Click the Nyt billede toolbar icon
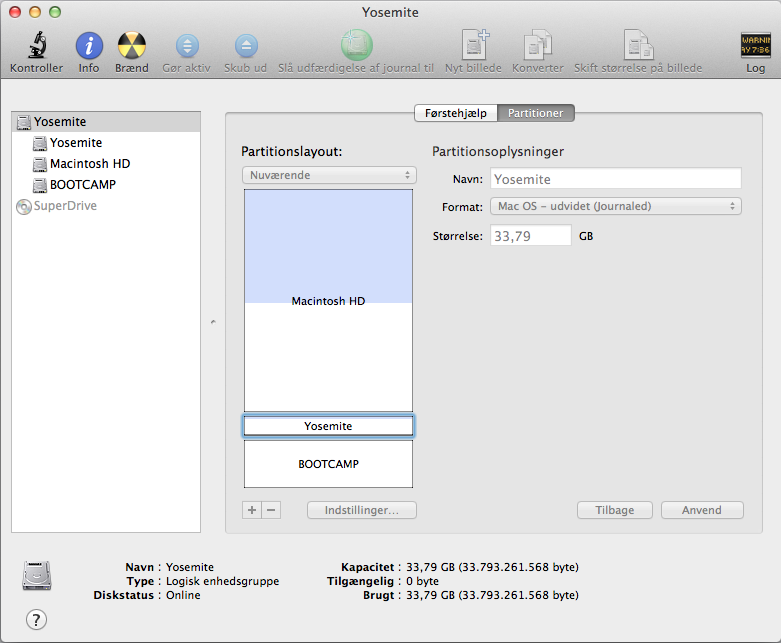Viewport: 781px width, 643px height. click(x=474, y=45)
